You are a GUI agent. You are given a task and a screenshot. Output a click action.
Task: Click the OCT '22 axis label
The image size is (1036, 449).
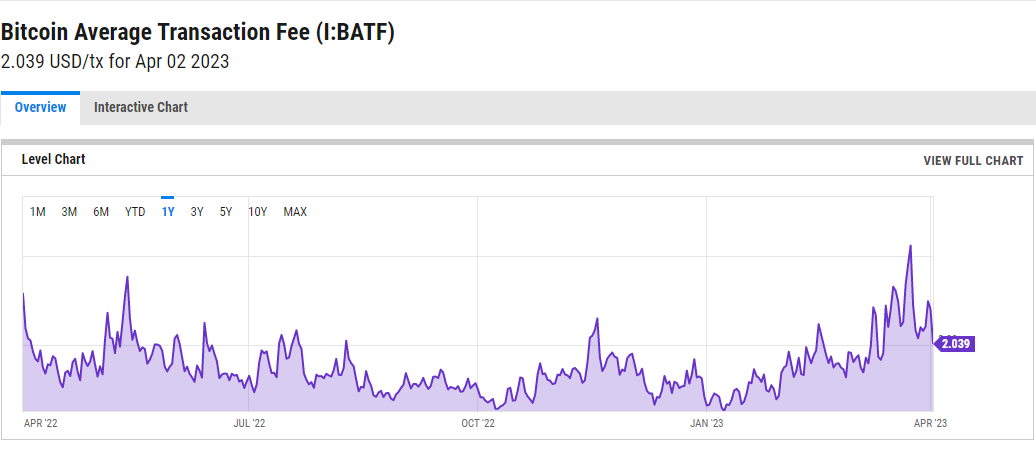pyautogui.click(x=478, y=423)
